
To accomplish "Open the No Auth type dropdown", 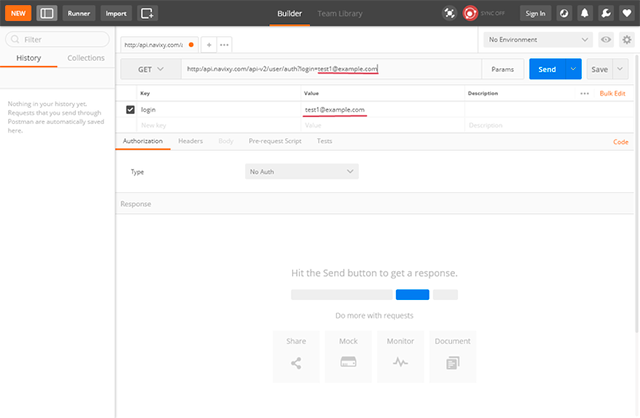I will (x=302, y=171).
